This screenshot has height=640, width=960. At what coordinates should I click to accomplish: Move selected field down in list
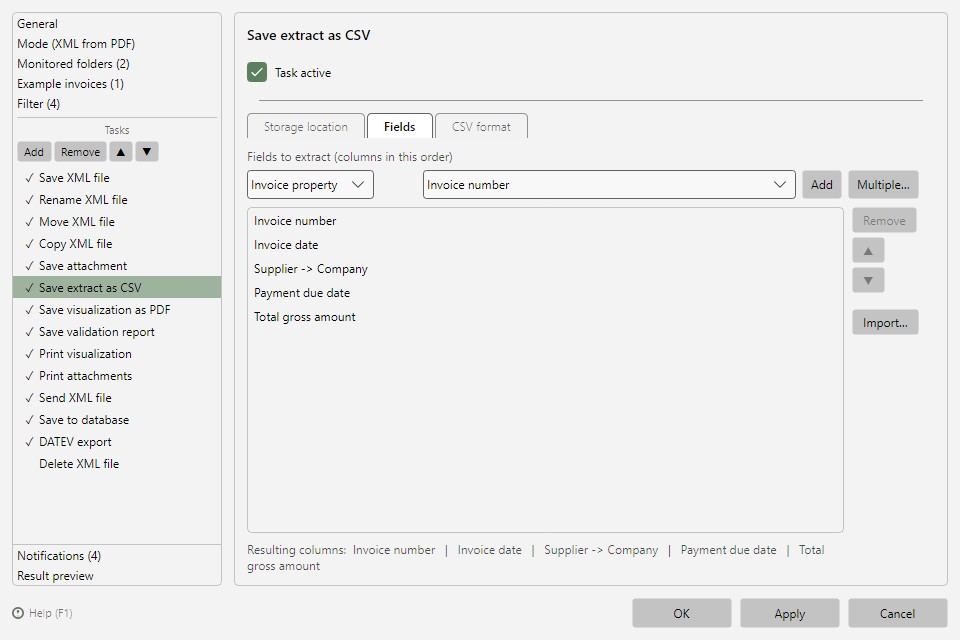868,280
